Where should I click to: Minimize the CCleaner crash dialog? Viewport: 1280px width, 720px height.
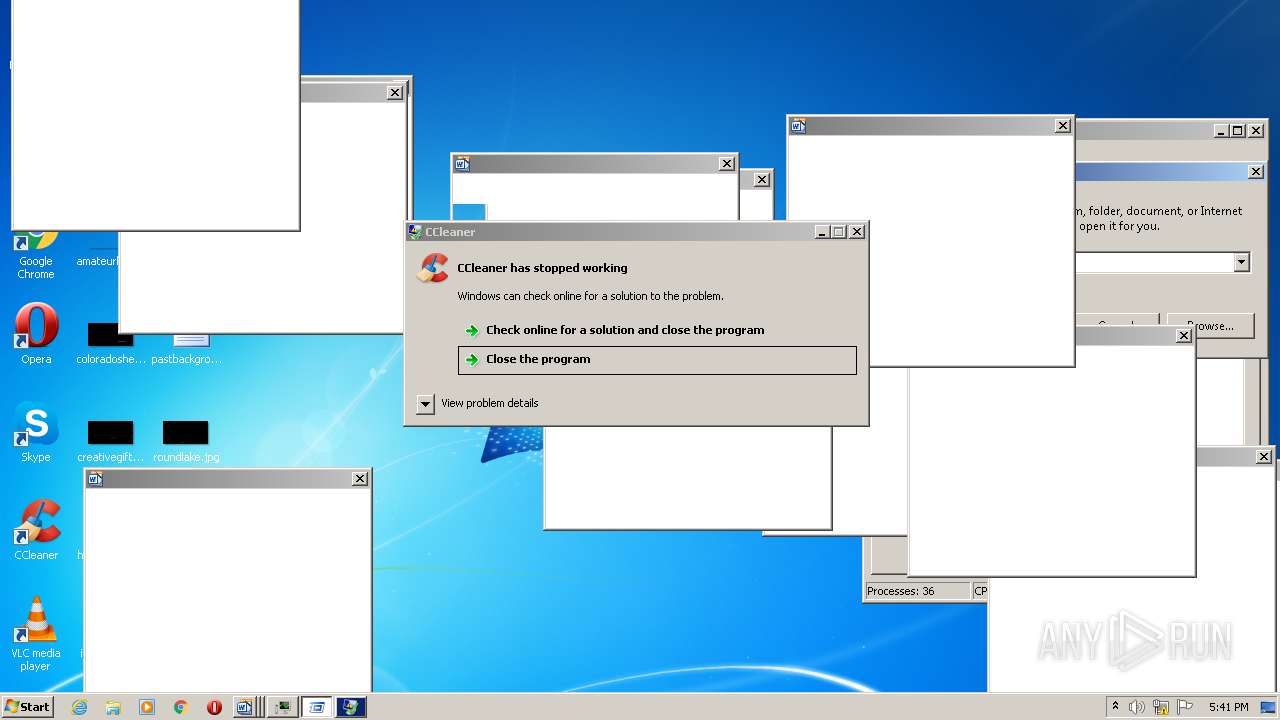(x=822, y=232)
